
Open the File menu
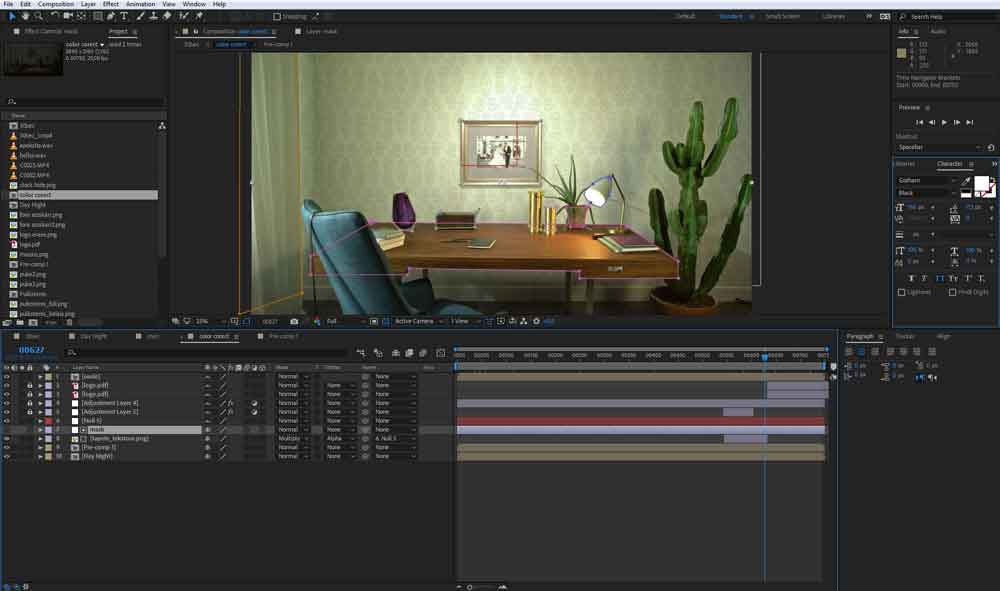pos(8,4)
